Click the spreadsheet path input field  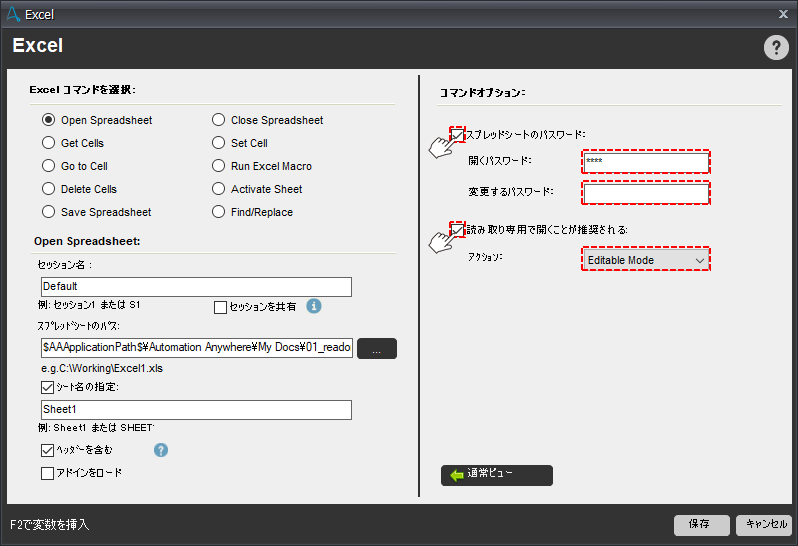(196, 348)
